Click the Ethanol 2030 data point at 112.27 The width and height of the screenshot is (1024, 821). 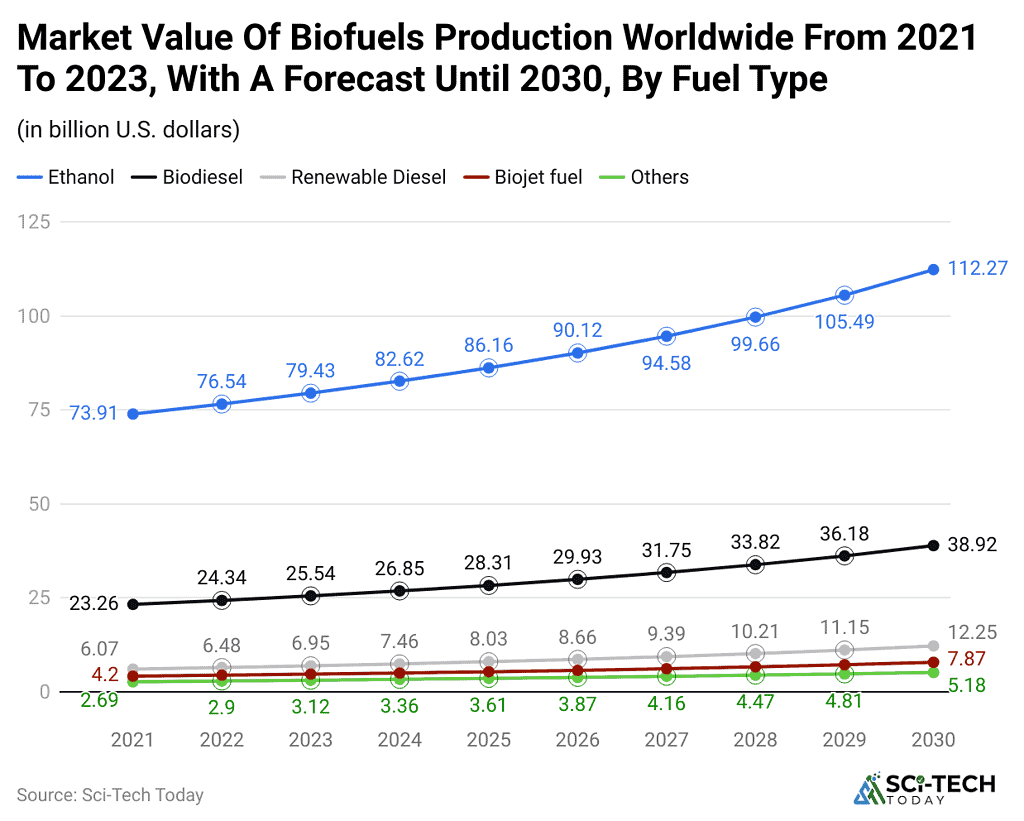point(933,270)
